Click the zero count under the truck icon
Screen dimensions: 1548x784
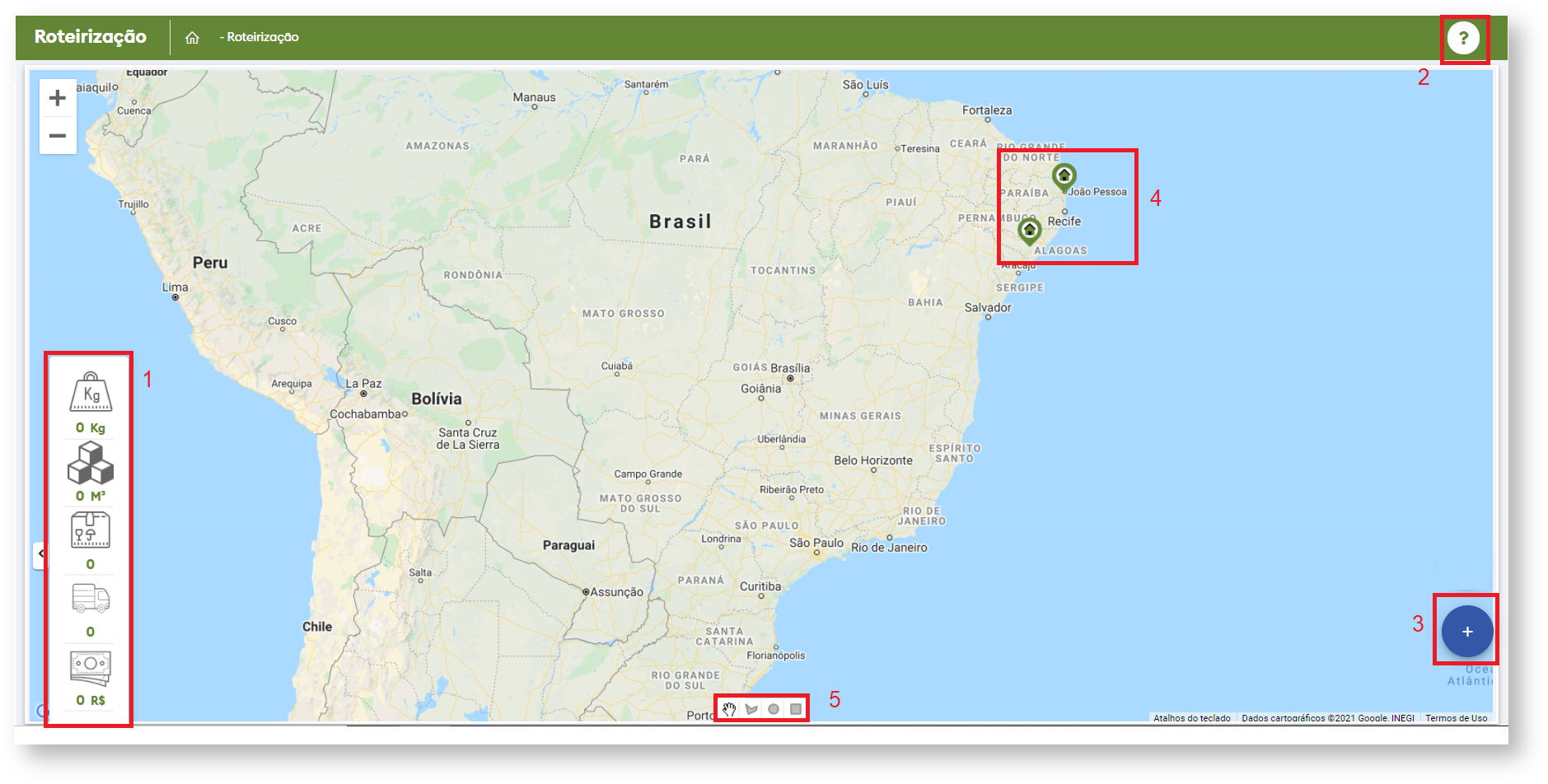[91, 632]
